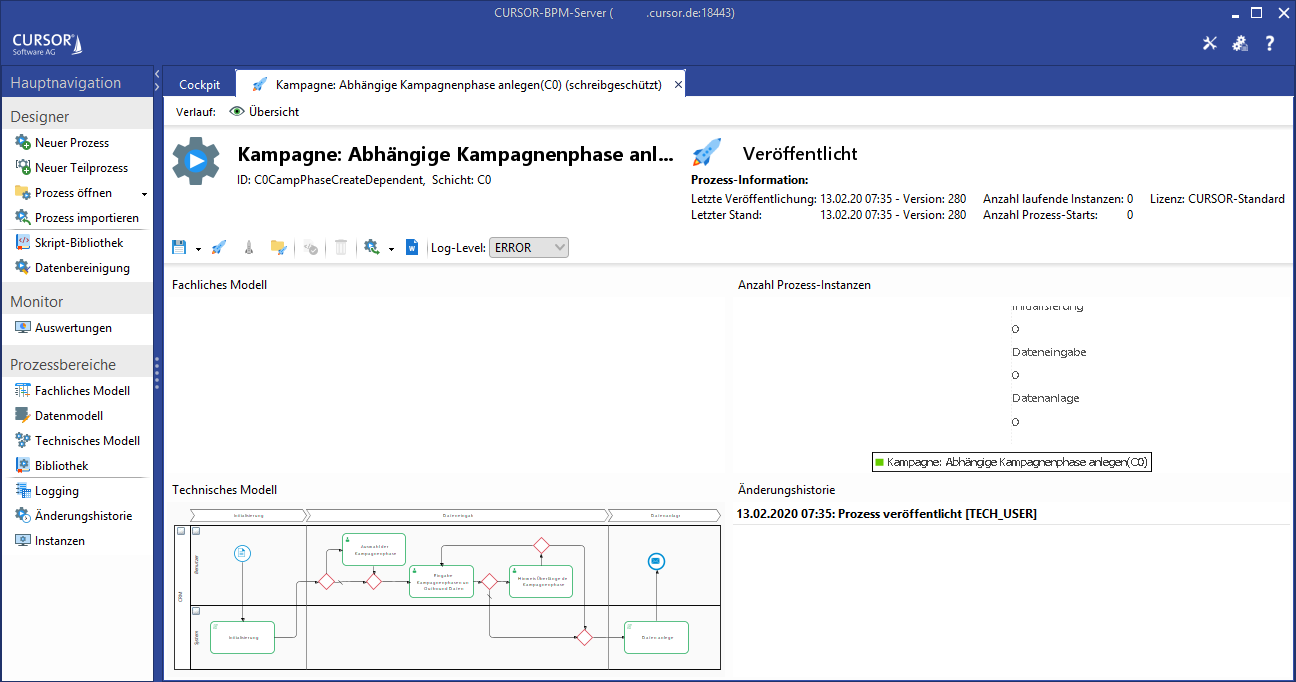
Task: Click the puzzle gears icon in header
Action: 1240,43
